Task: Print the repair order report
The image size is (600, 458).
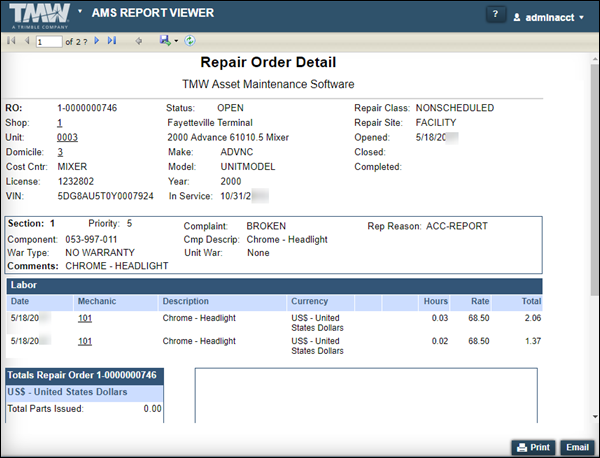Action: (x=532, y=447)
